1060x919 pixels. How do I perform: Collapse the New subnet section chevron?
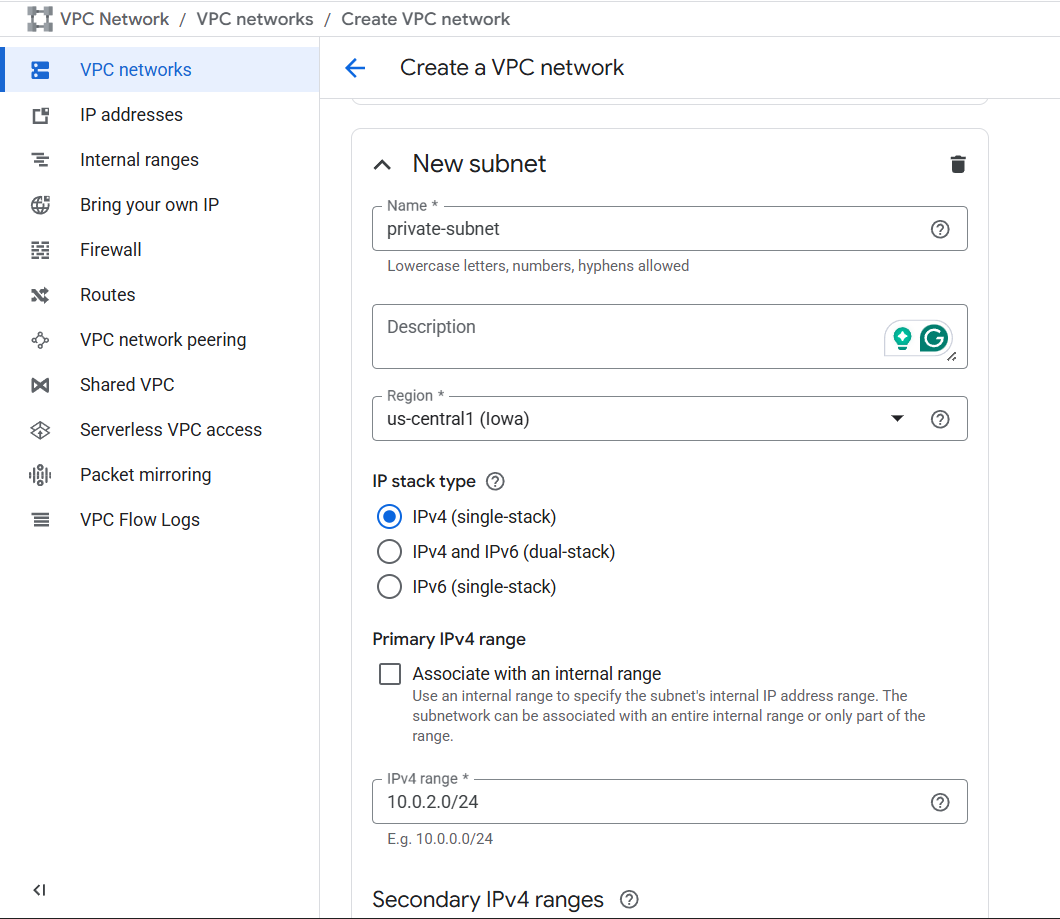(x=383, y=165)
